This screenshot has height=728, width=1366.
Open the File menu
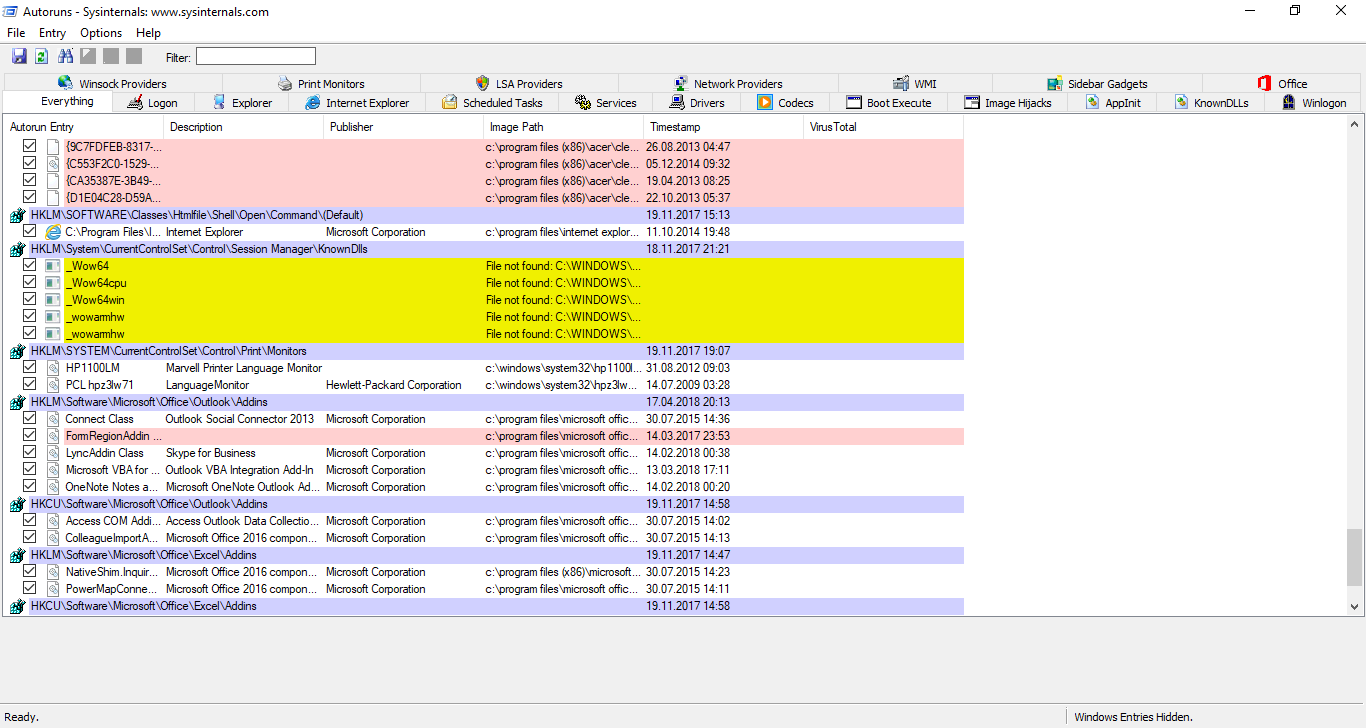16,33
